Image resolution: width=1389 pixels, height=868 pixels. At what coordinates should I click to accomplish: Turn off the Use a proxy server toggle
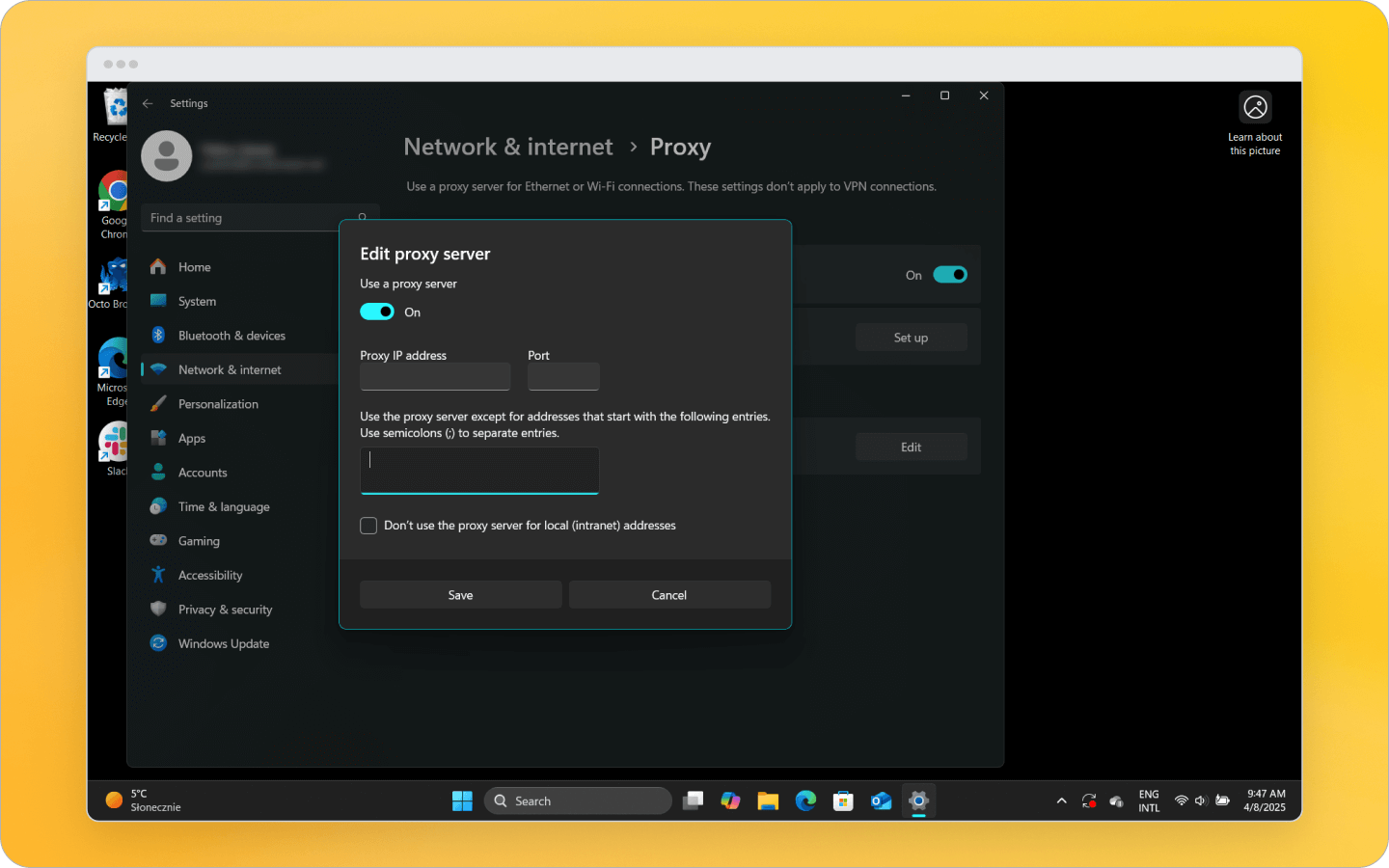(377, 312)
